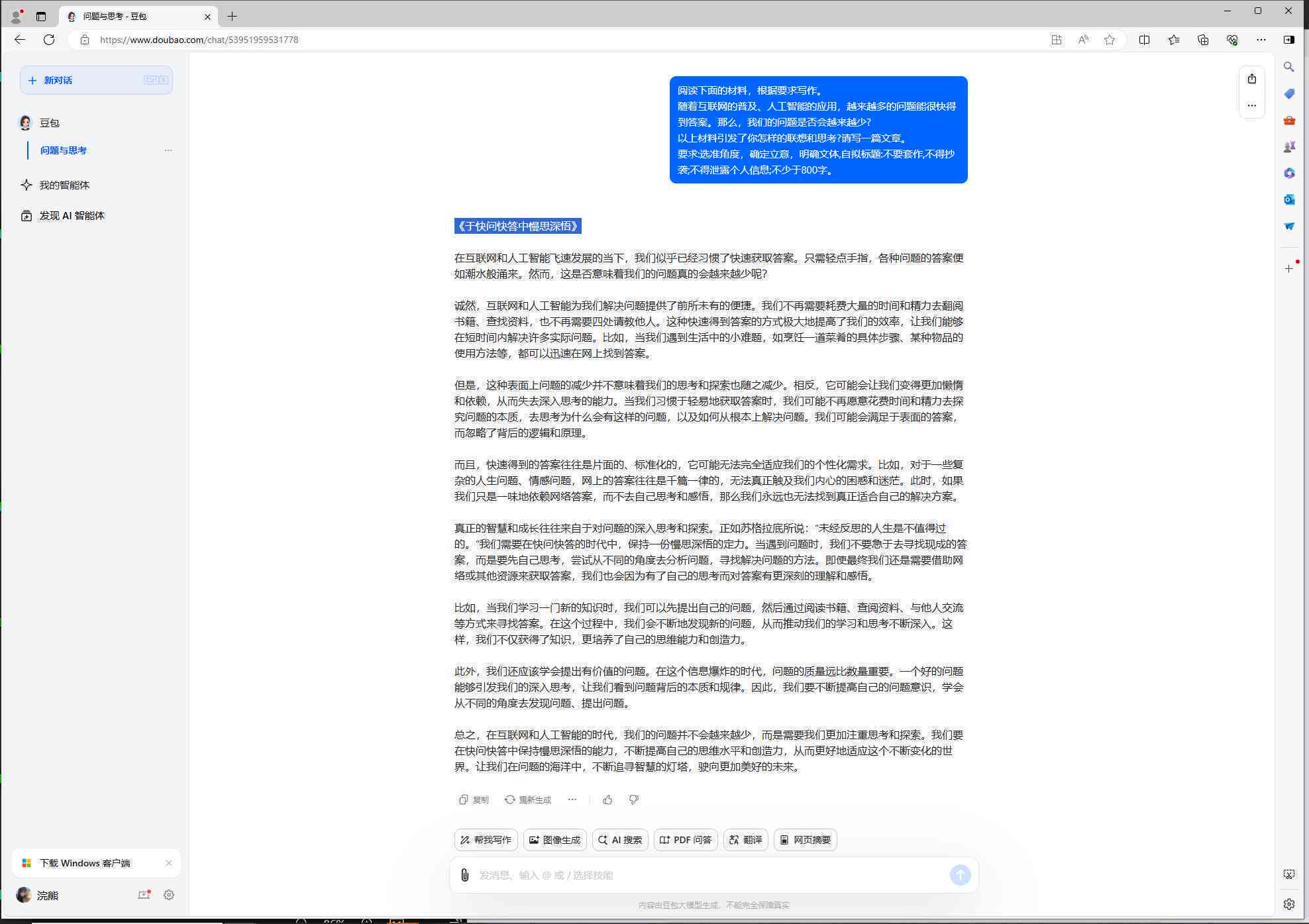Image resolution: width=1309 pixels, height=924 pixels.
Task: Open the tools briefcase icon in Edge sidebar
Action: tap(1289, 120)
